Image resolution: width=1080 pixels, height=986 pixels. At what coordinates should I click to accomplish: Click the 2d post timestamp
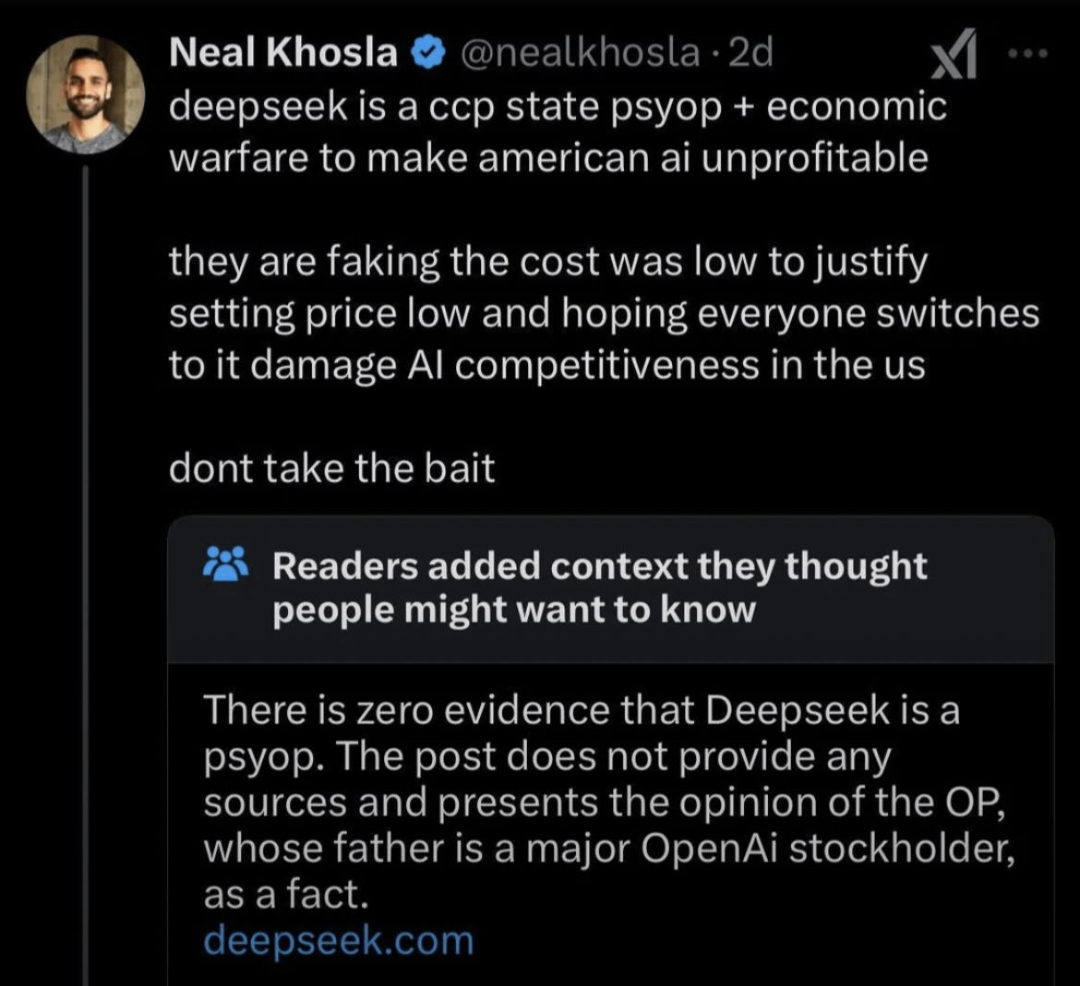752,53
